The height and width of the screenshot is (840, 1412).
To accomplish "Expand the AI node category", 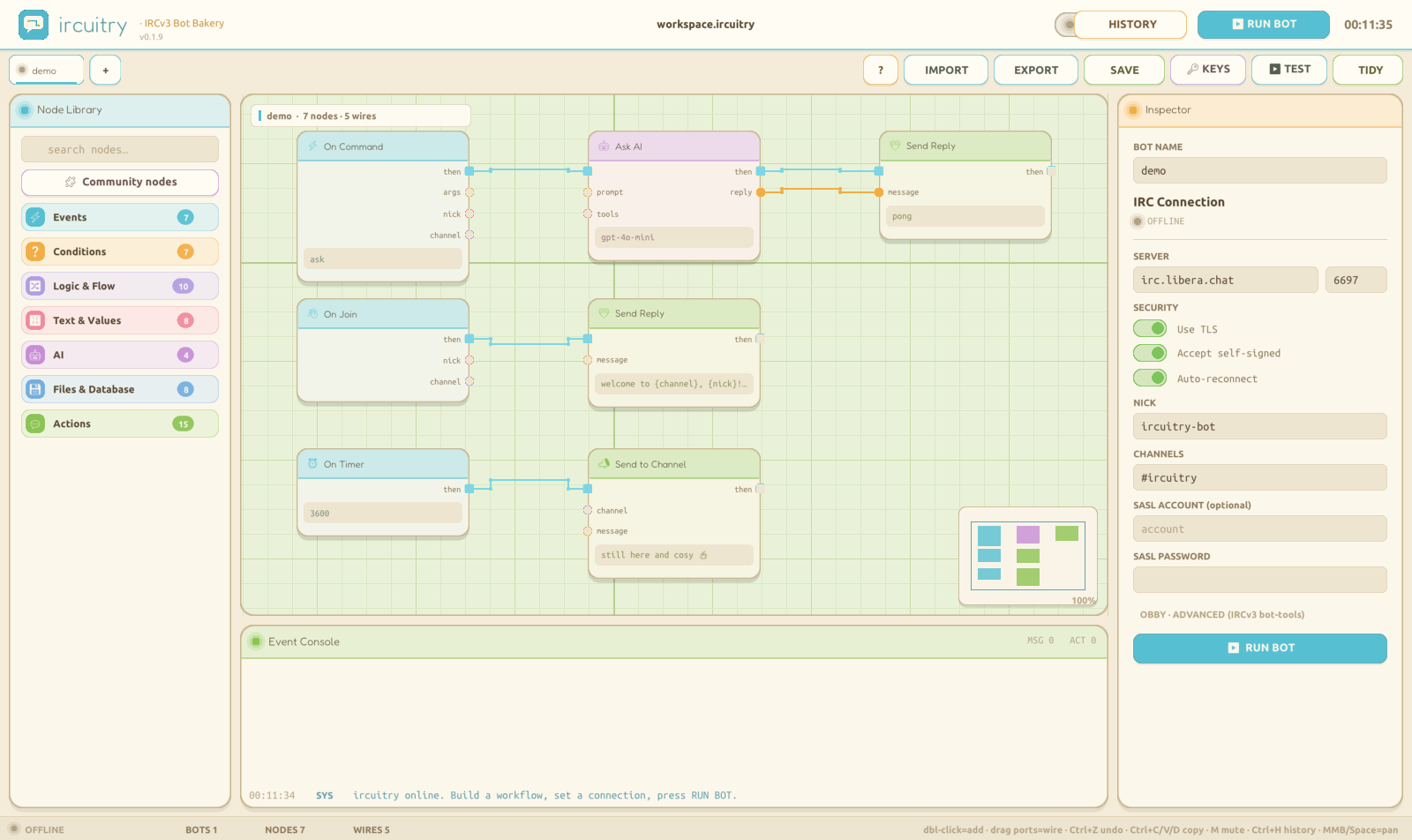I will (x=120, y=355).
